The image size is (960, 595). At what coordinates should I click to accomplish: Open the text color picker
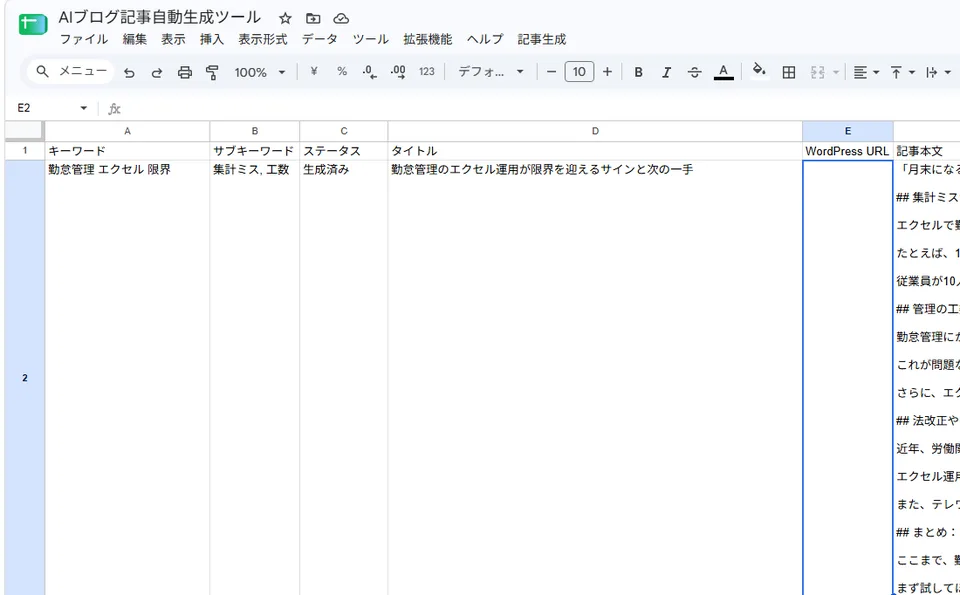(723, 72)
